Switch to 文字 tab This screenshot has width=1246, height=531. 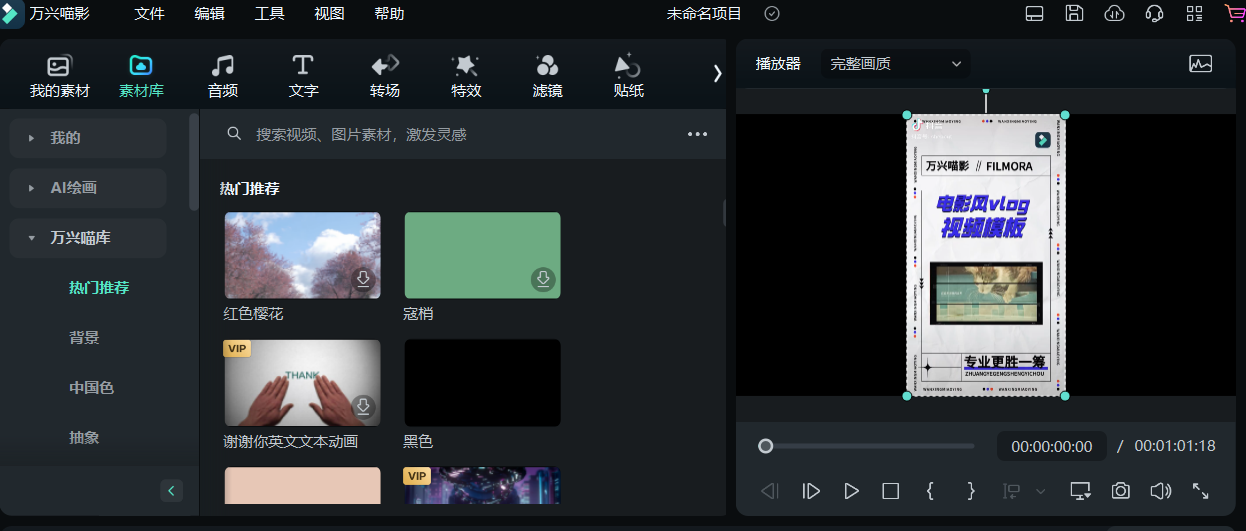(303, 76)
